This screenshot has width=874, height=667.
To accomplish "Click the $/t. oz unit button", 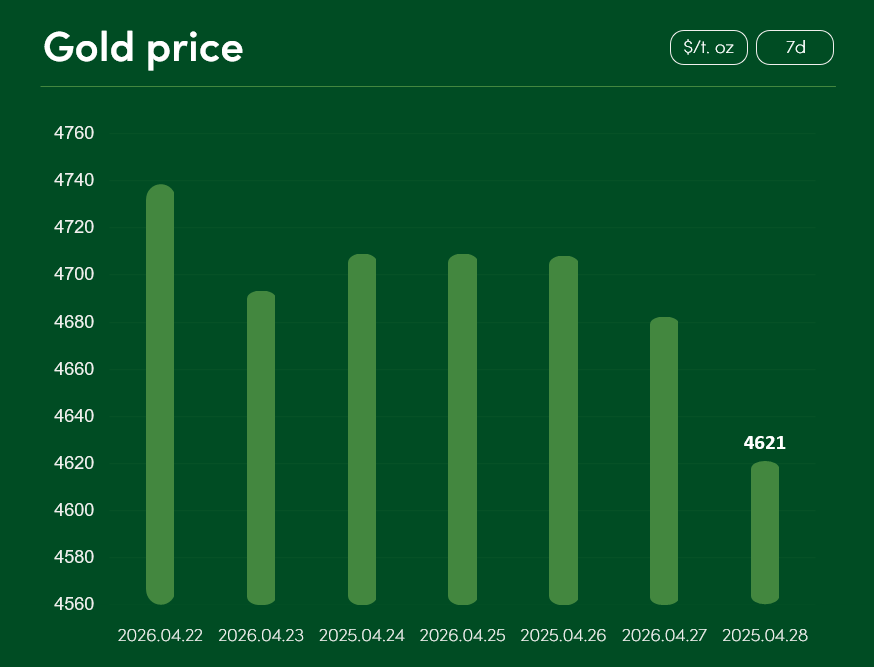I will point(708,48).
